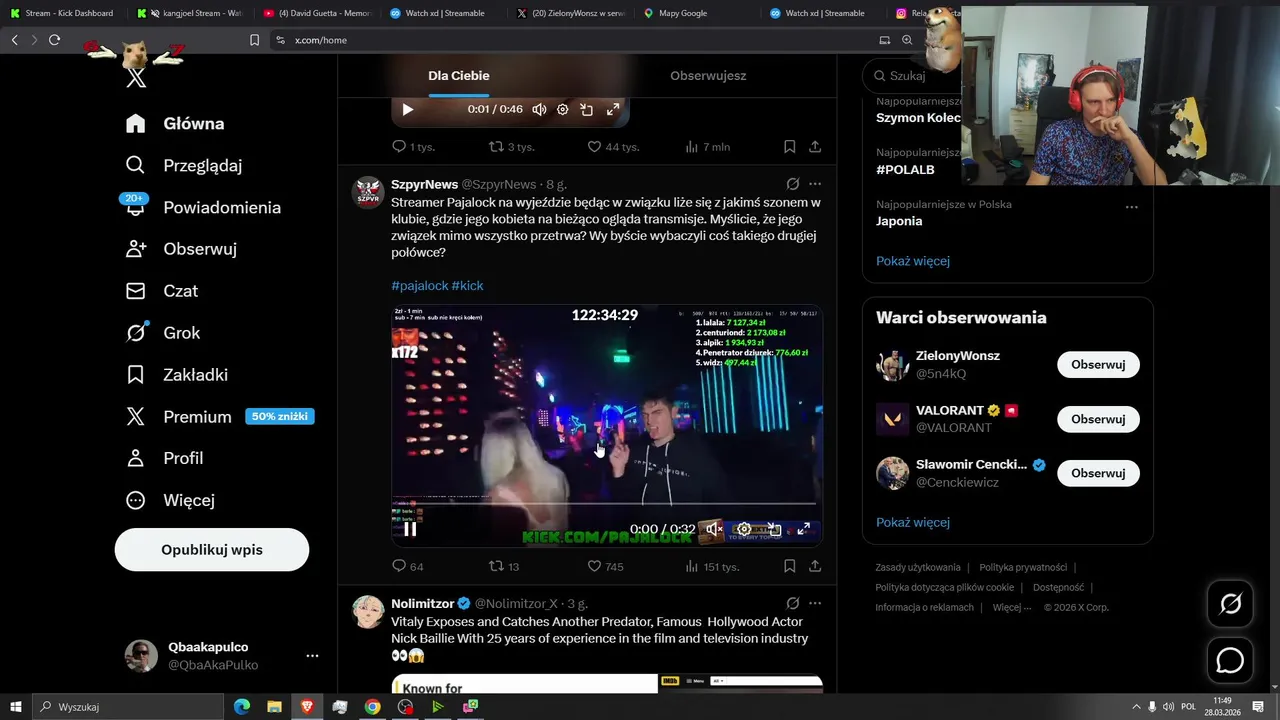
Task: Open Zakładki bookmarks
Action: 176,375
